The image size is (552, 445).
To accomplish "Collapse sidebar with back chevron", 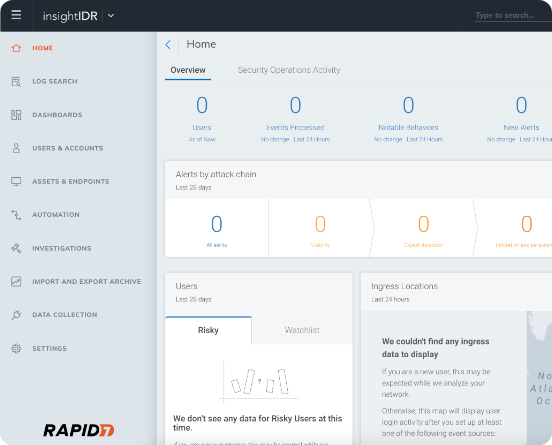I will [168, 45].
